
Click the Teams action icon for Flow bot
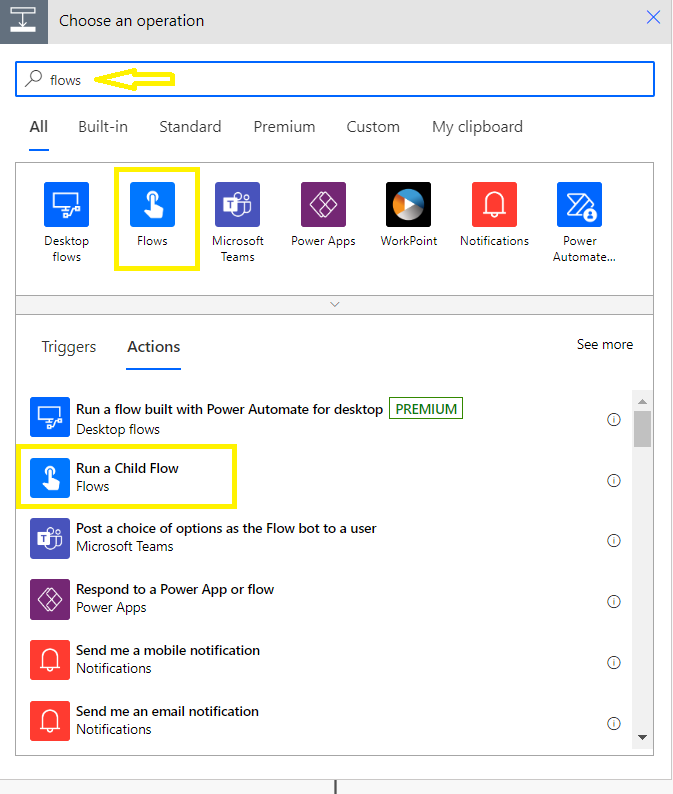coord(50,538)
